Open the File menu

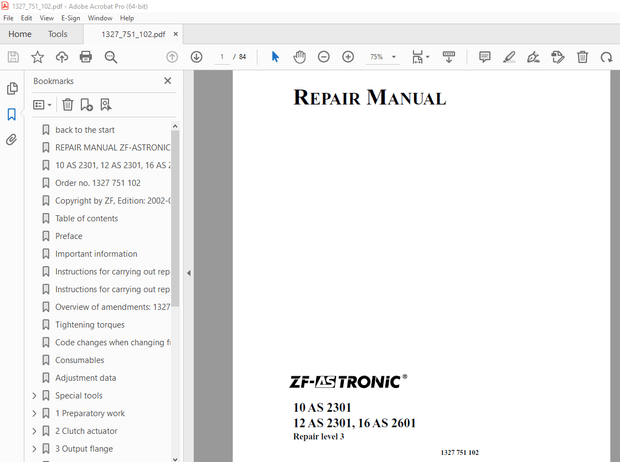[x=8, y=18]
